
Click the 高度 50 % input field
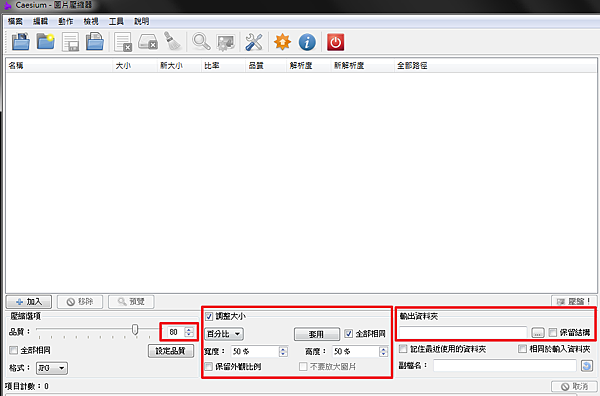pos(356,351)
